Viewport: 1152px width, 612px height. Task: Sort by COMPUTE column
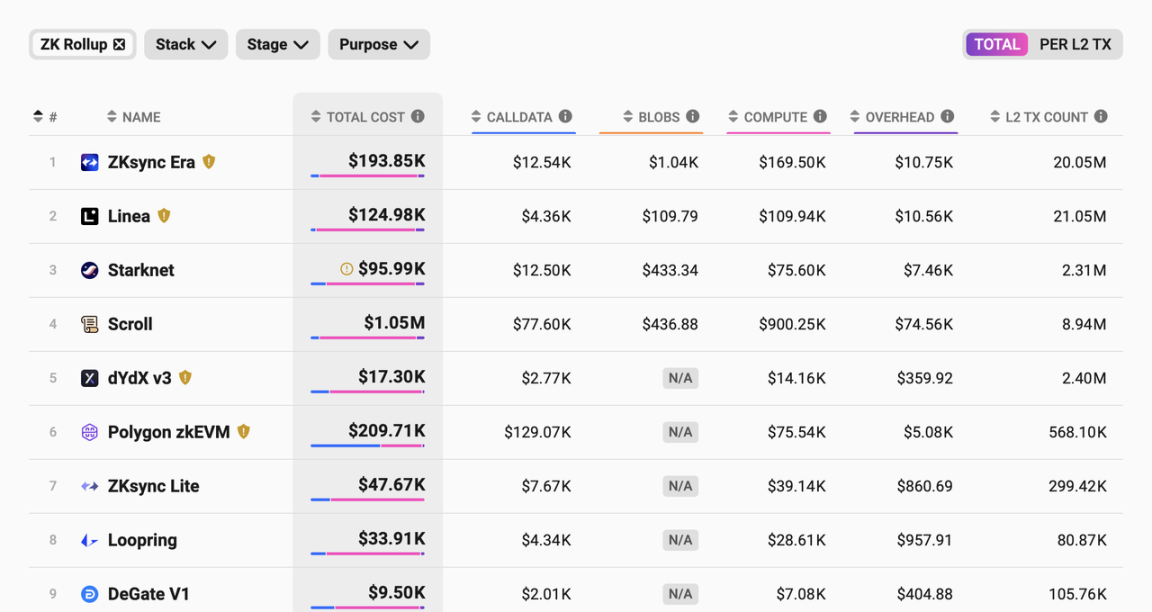pos(768,117)
